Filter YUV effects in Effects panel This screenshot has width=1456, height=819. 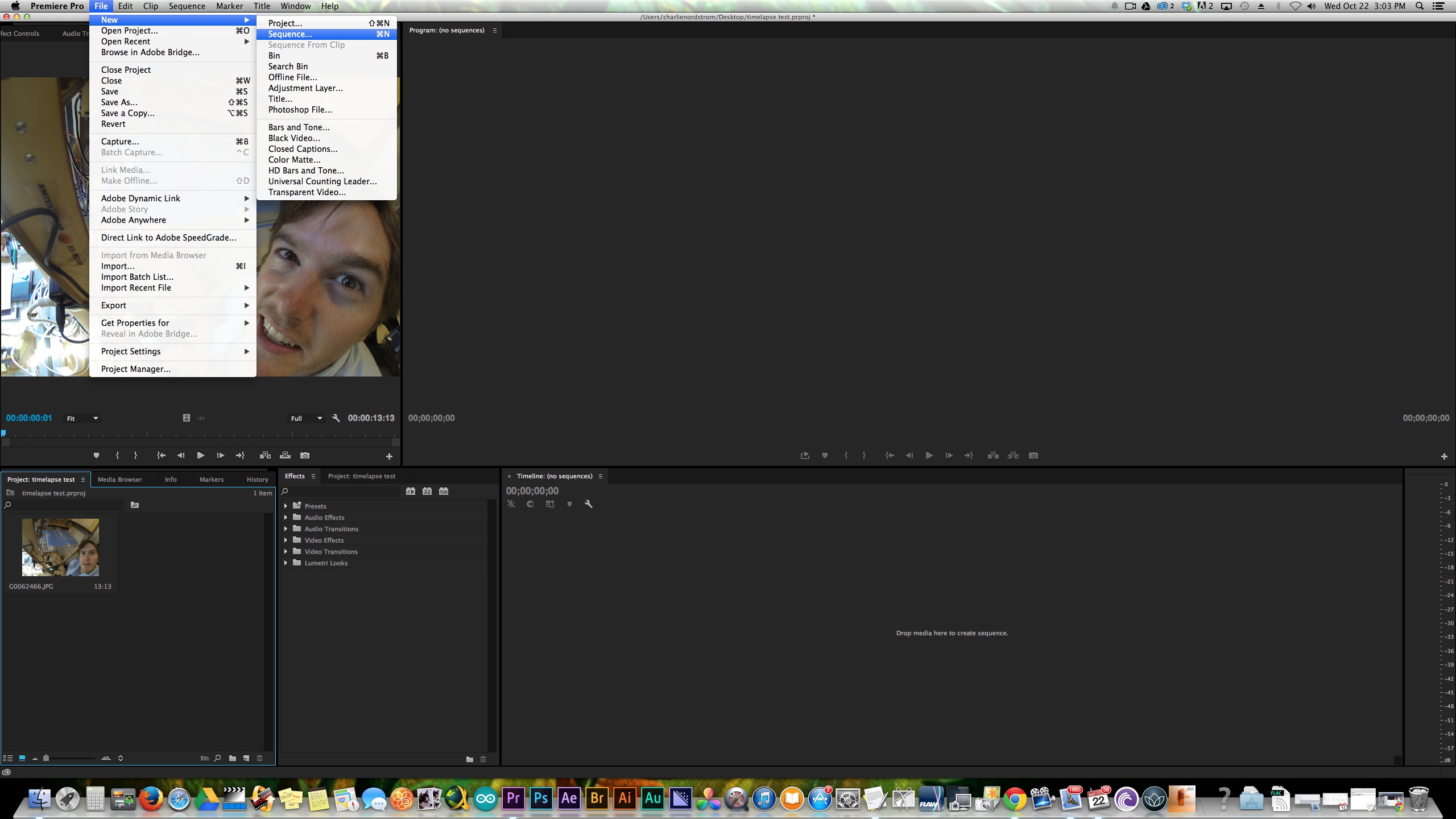pyautogui.click(x=444, y=491)
